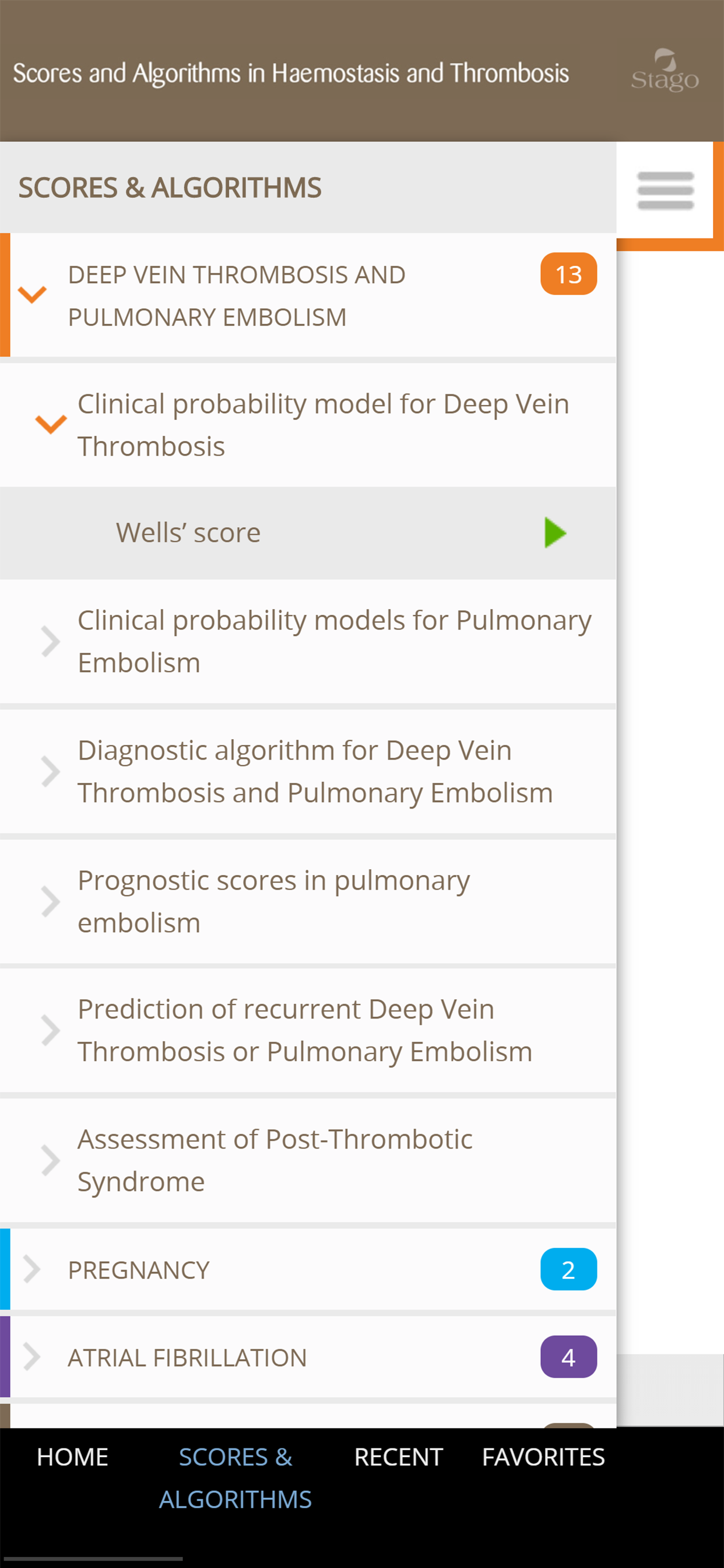The height and width of the screenshot is (1568, 724).
Task: Go to the Home tab
Action: [x=72, y=1457]
